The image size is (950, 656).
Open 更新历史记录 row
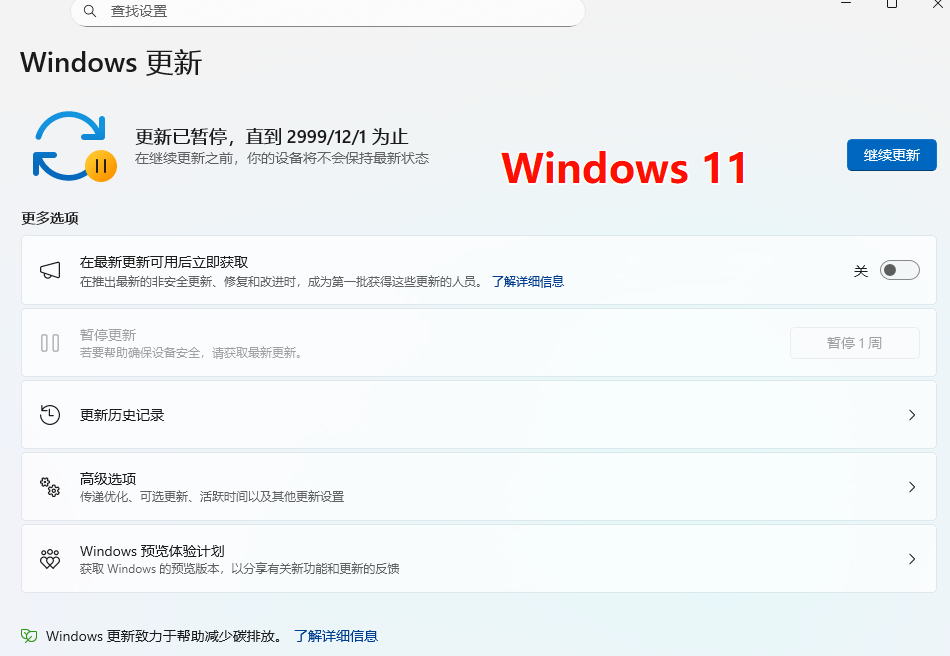pos(479,415)
